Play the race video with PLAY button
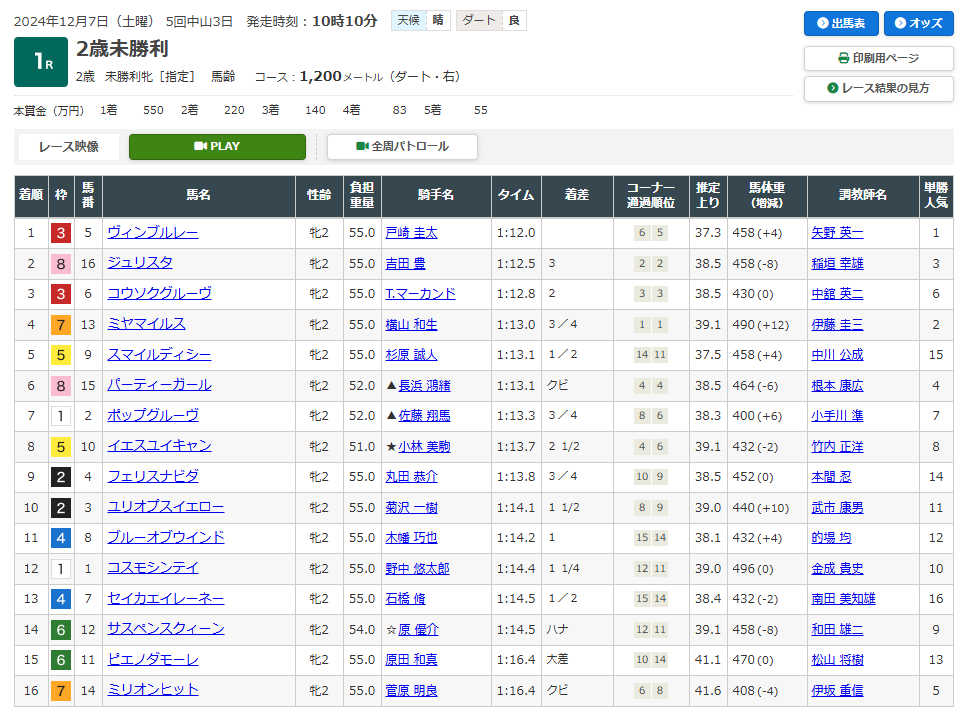Image resolution: width=967 pixels, height=719 pixels. (217, 146)
